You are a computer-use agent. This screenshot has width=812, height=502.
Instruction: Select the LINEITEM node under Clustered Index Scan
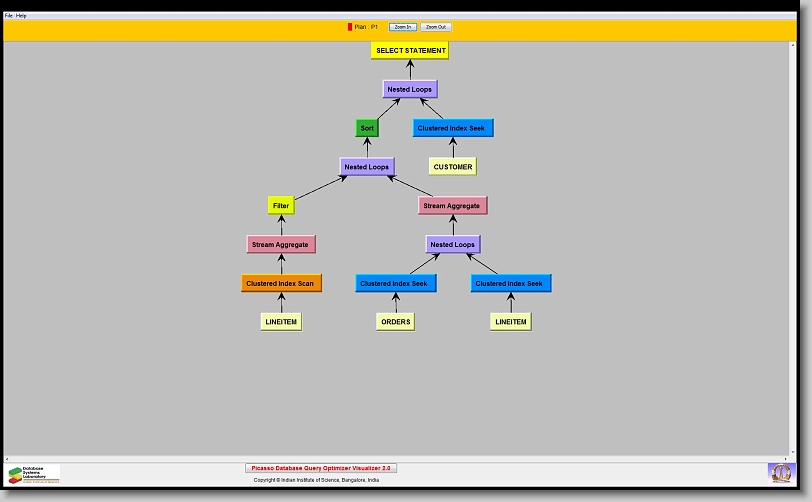(x=281, y=322)
